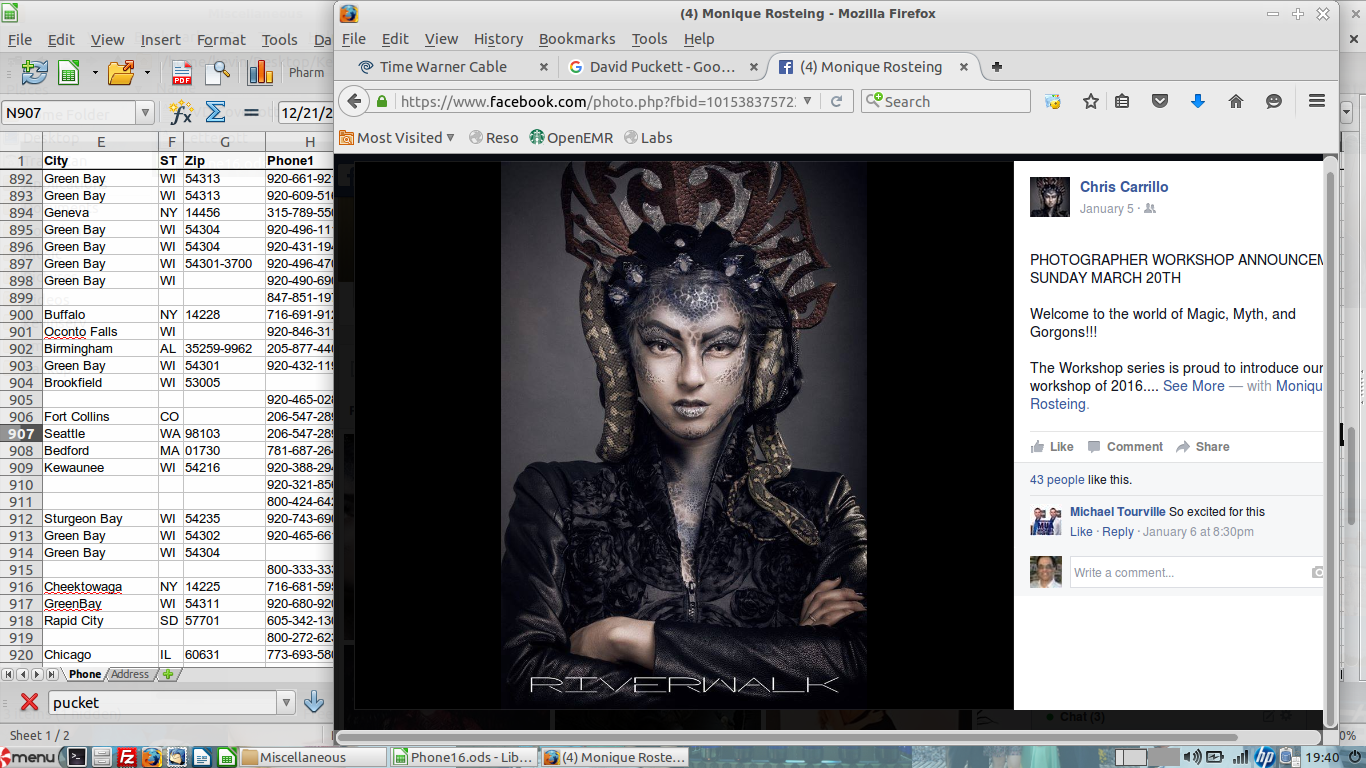
Task: Click the Open folder icon in LibreOffice toolbar
Action: [121, 72]
